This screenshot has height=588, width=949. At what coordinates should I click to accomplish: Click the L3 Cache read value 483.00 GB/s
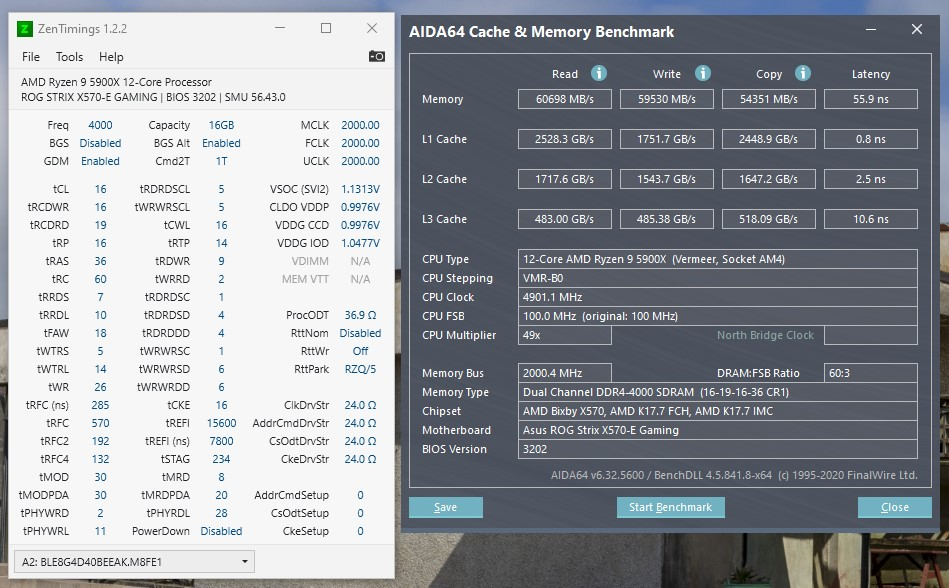coord(565,219)
